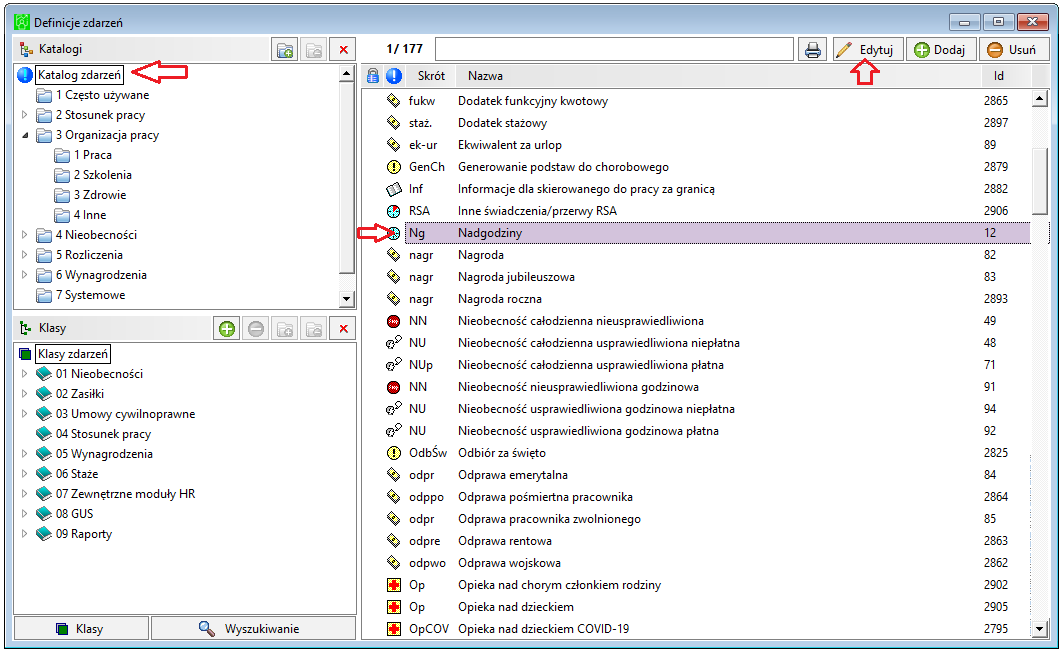Expand the 02 Zasiłki class node
Image resolution: width=1061 pixels, height=653 pixels.
click(25, 394)
